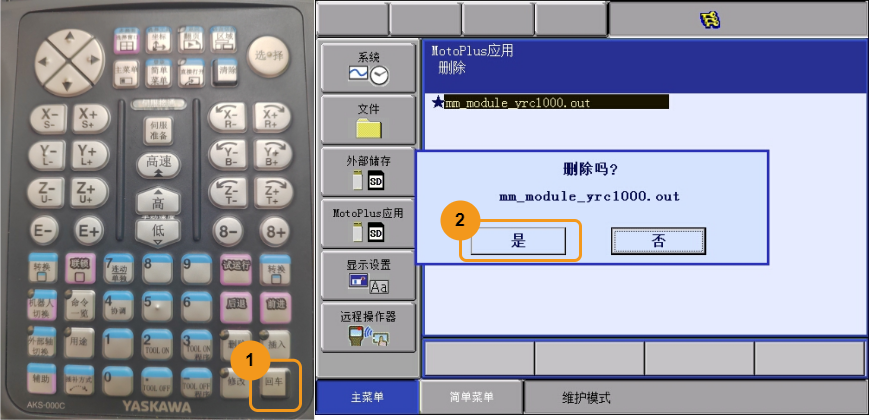Push numeric key 7 连动单独
The height and width of the screenshot is (420, 870).
tap(118, 269)
